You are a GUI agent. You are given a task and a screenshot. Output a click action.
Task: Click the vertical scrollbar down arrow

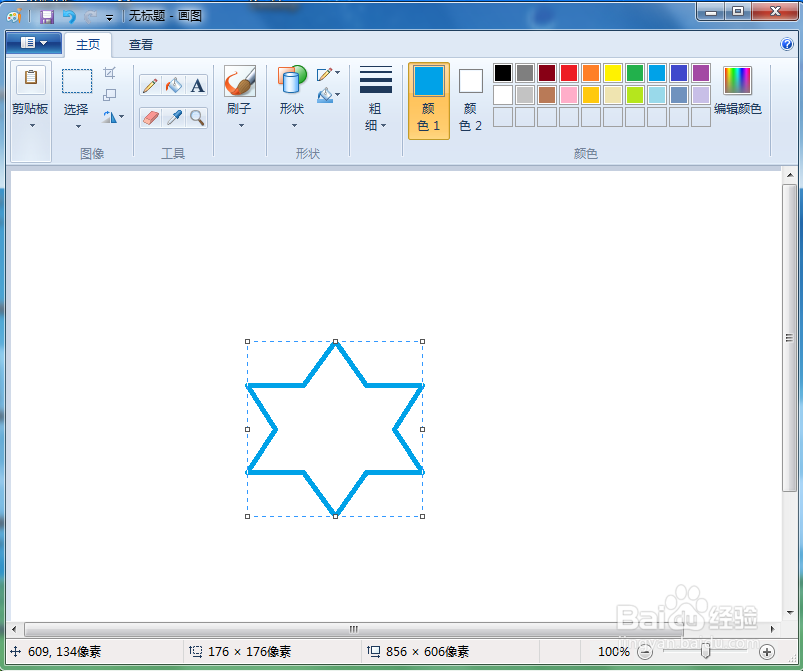(790, 613)
